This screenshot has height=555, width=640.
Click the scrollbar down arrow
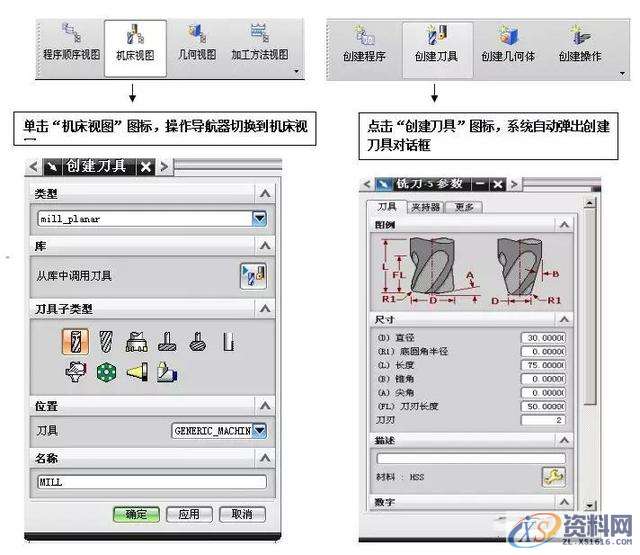tap(590, 506)
